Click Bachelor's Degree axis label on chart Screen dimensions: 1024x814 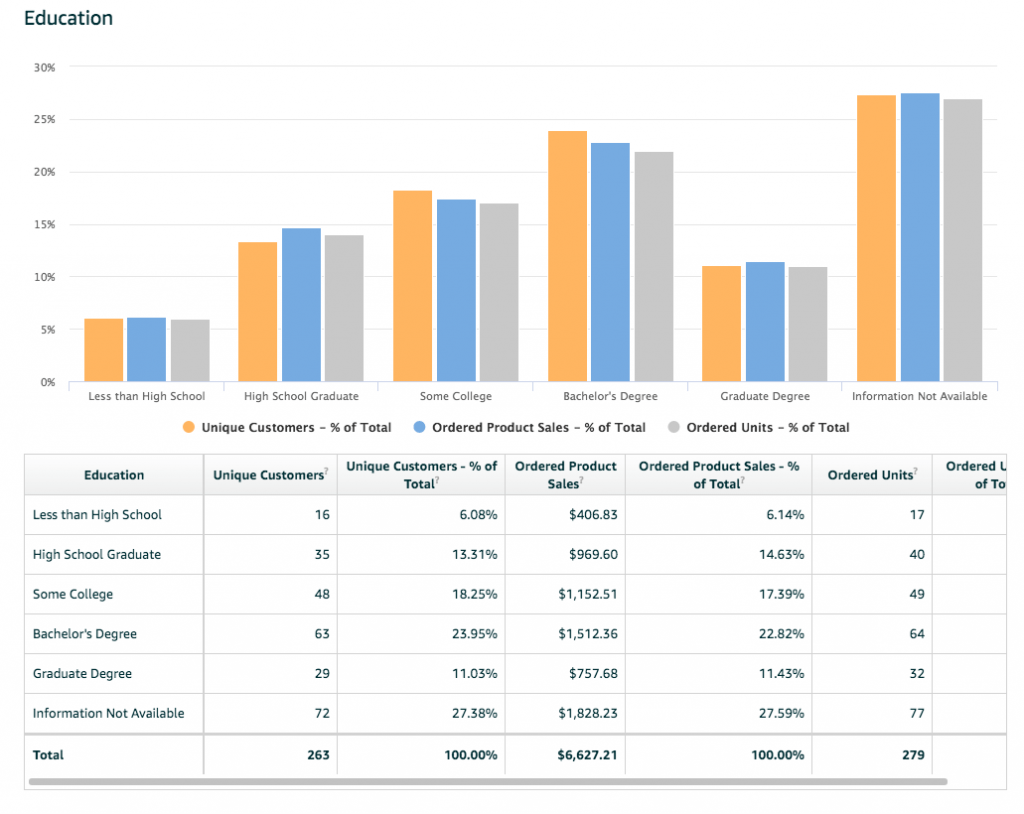(611, 396)
